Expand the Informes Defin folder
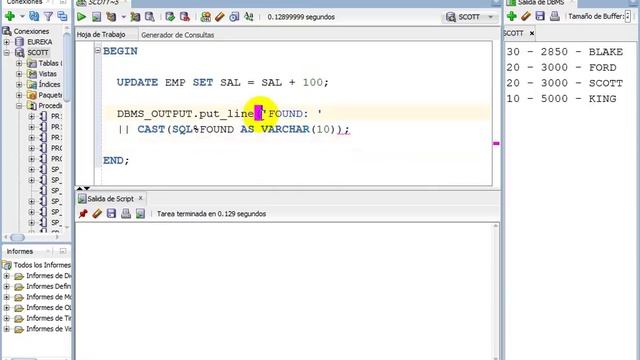This screenshot has width=640, height=360. click(7, 287)
